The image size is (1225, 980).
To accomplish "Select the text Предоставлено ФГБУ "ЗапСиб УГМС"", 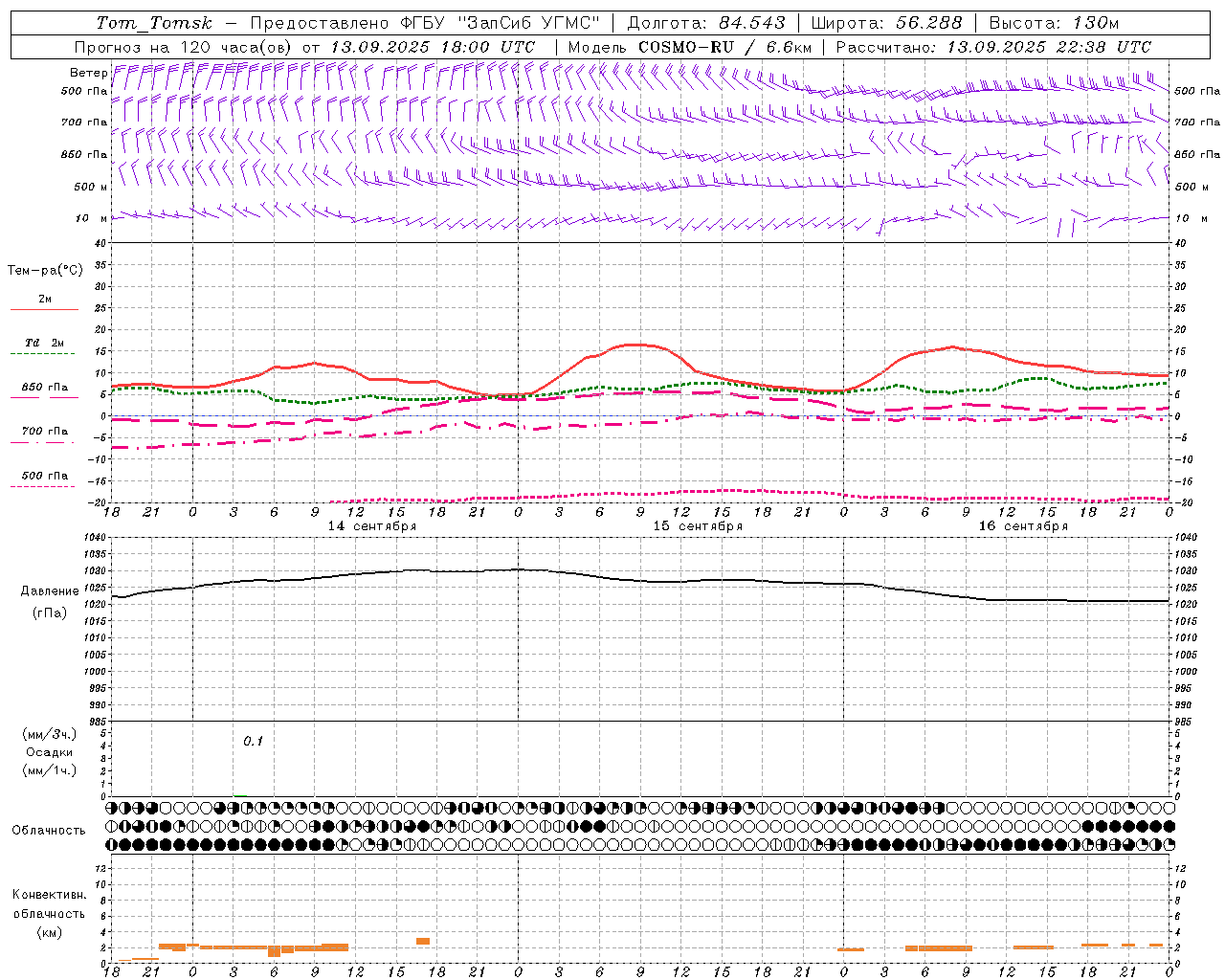I will tap(425, 23).
